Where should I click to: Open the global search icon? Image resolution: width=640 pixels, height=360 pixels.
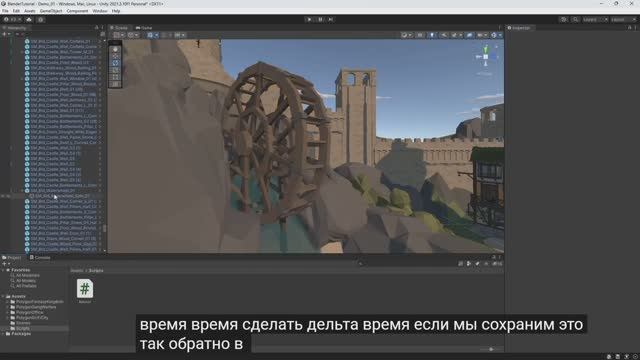(575, 19)
